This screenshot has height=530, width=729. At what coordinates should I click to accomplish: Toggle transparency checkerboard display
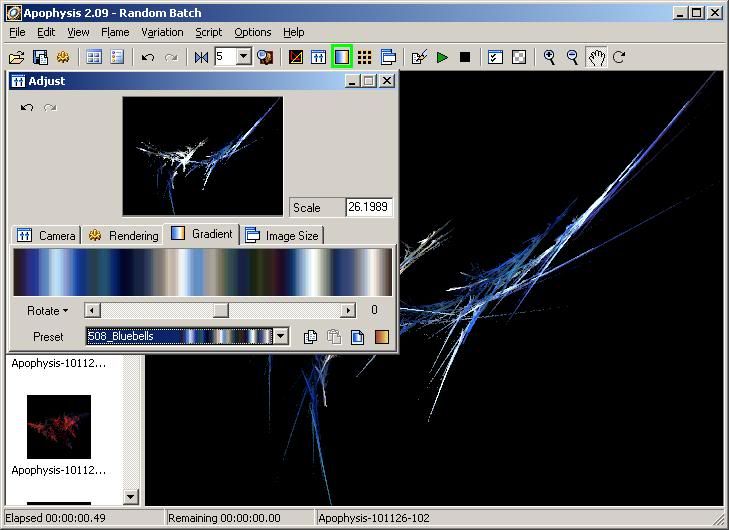(x=519, y=58)
